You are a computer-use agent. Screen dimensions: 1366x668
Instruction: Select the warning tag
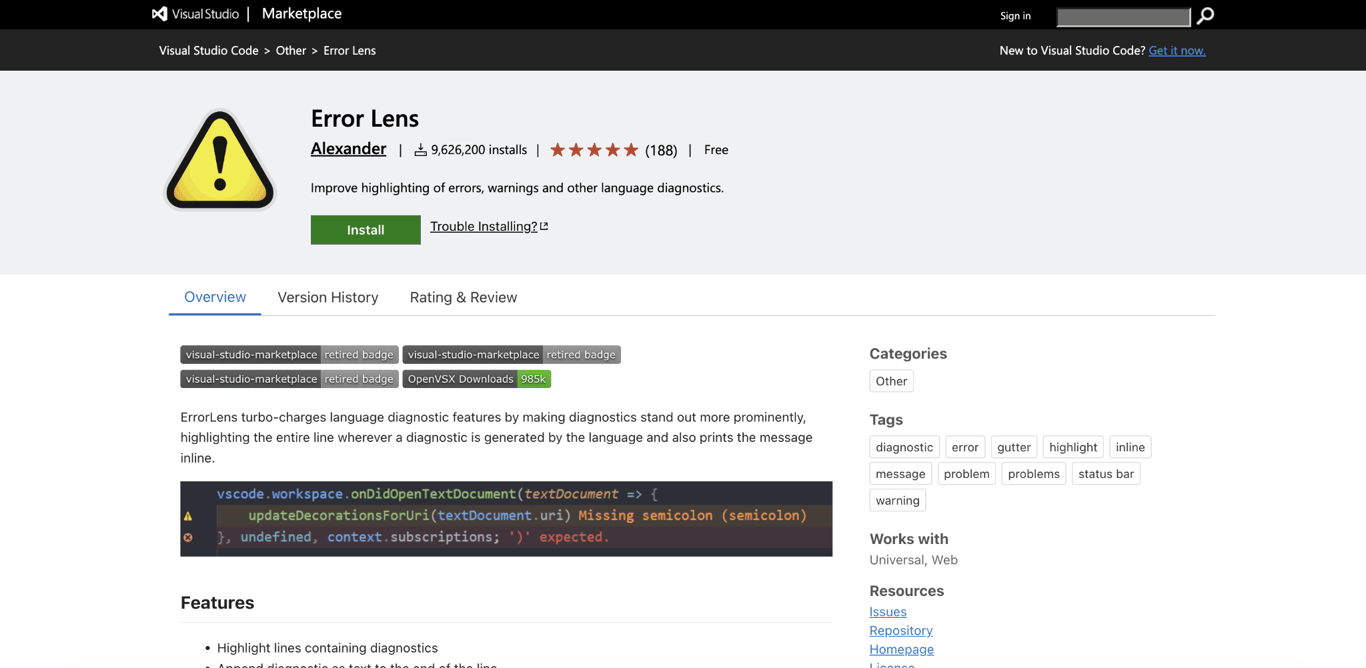coord(897,501)
